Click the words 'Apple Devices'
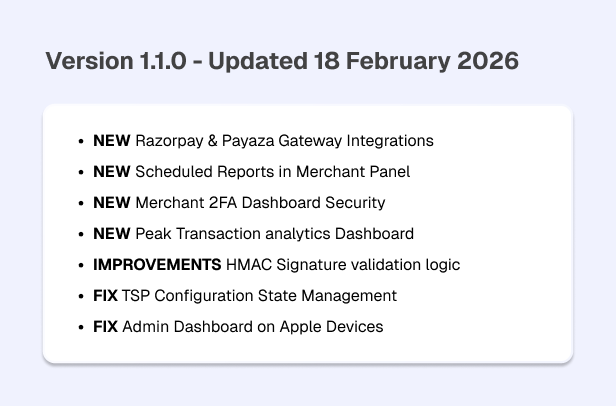The height and width of the screenshot is (406, 616). (332, 327)
